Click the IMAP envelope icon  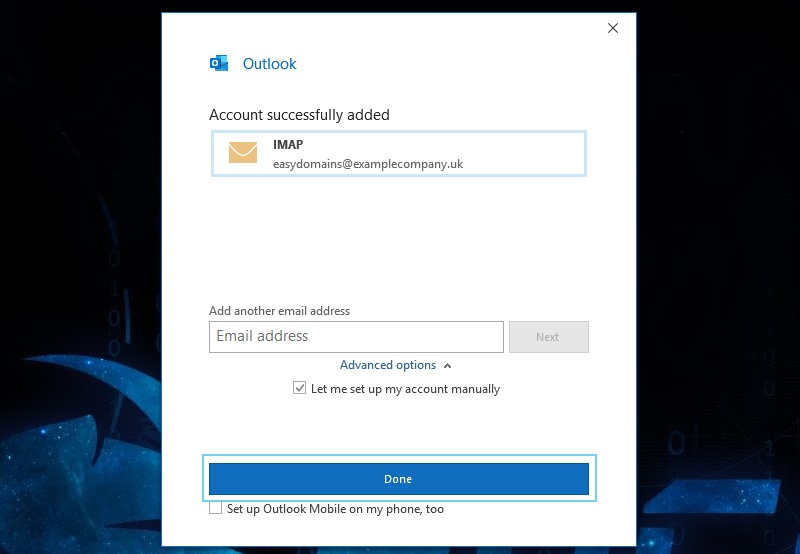(x=243, y=153)
